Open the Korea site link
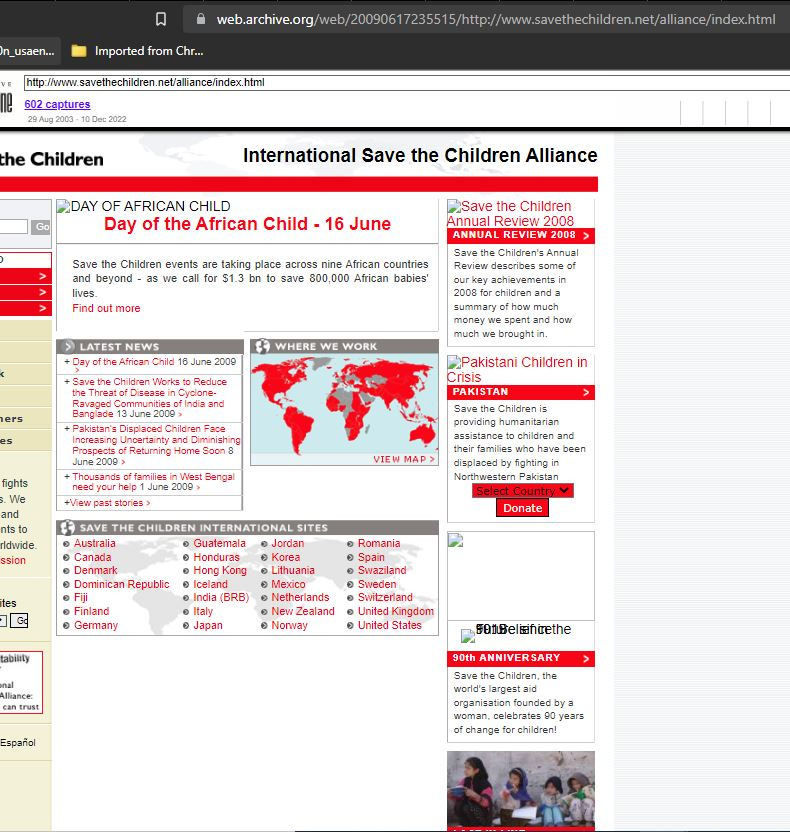 tap(285, 557)
